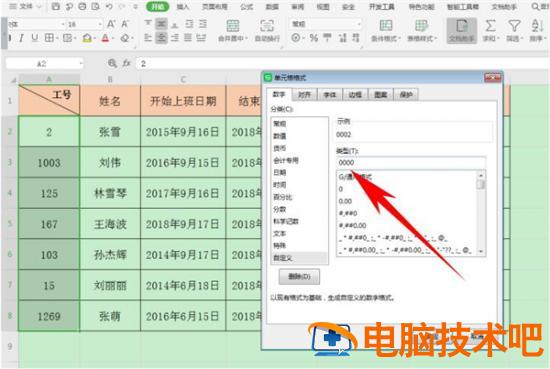Open the 保护 Protection tab in dialog
550x369 pixels.
pyautogui.click(x=406, y=94)
